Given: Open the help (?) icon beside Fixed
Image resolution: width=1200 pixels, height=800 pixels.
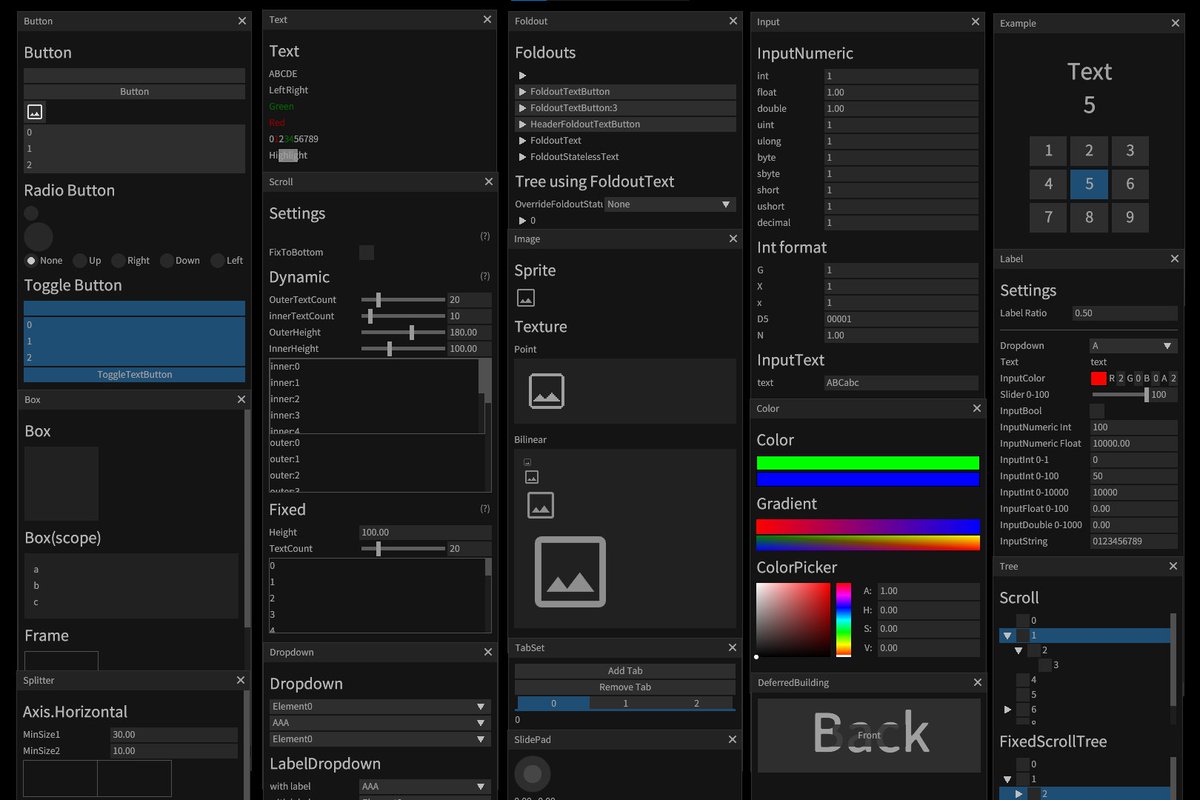Looking at the screenshot, I should point(485,509).
